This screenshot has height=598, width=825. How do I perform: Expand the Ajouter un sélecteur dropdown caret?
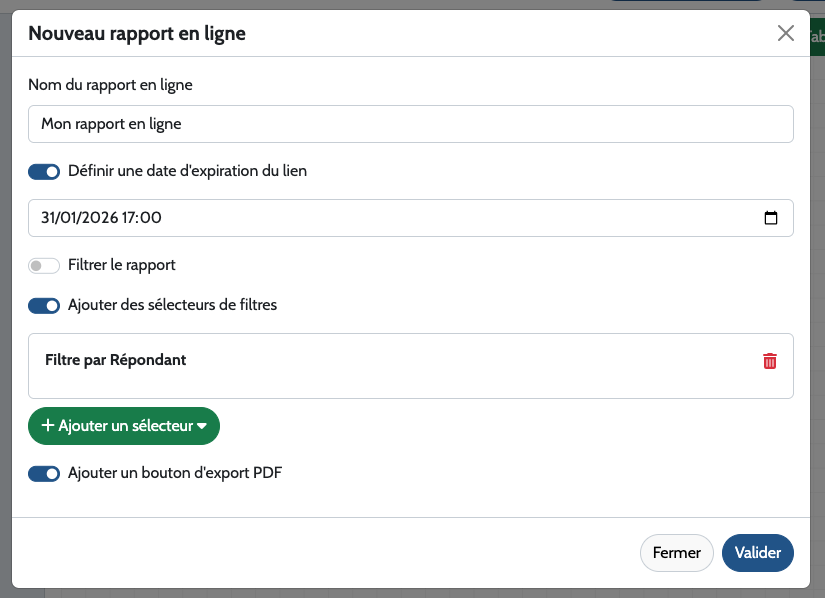[x=202, y=427]
